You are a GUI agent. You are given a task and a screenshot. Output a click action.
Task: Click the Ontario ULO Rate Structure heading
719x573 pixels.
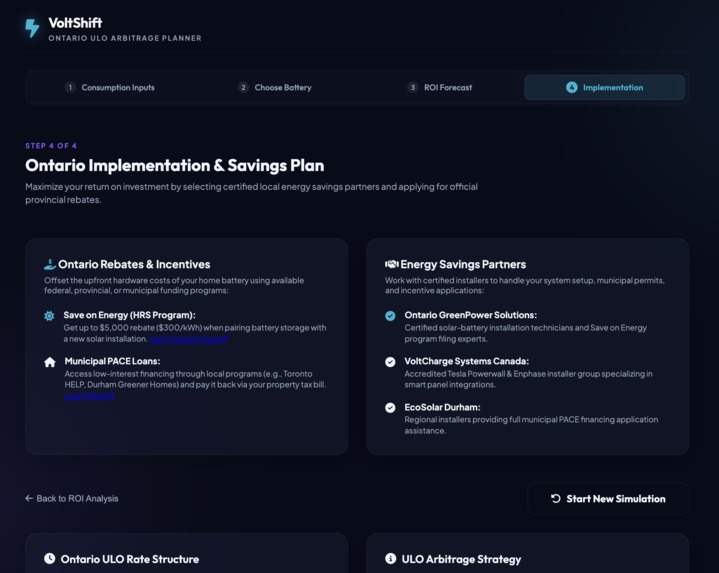coord(130,559)
